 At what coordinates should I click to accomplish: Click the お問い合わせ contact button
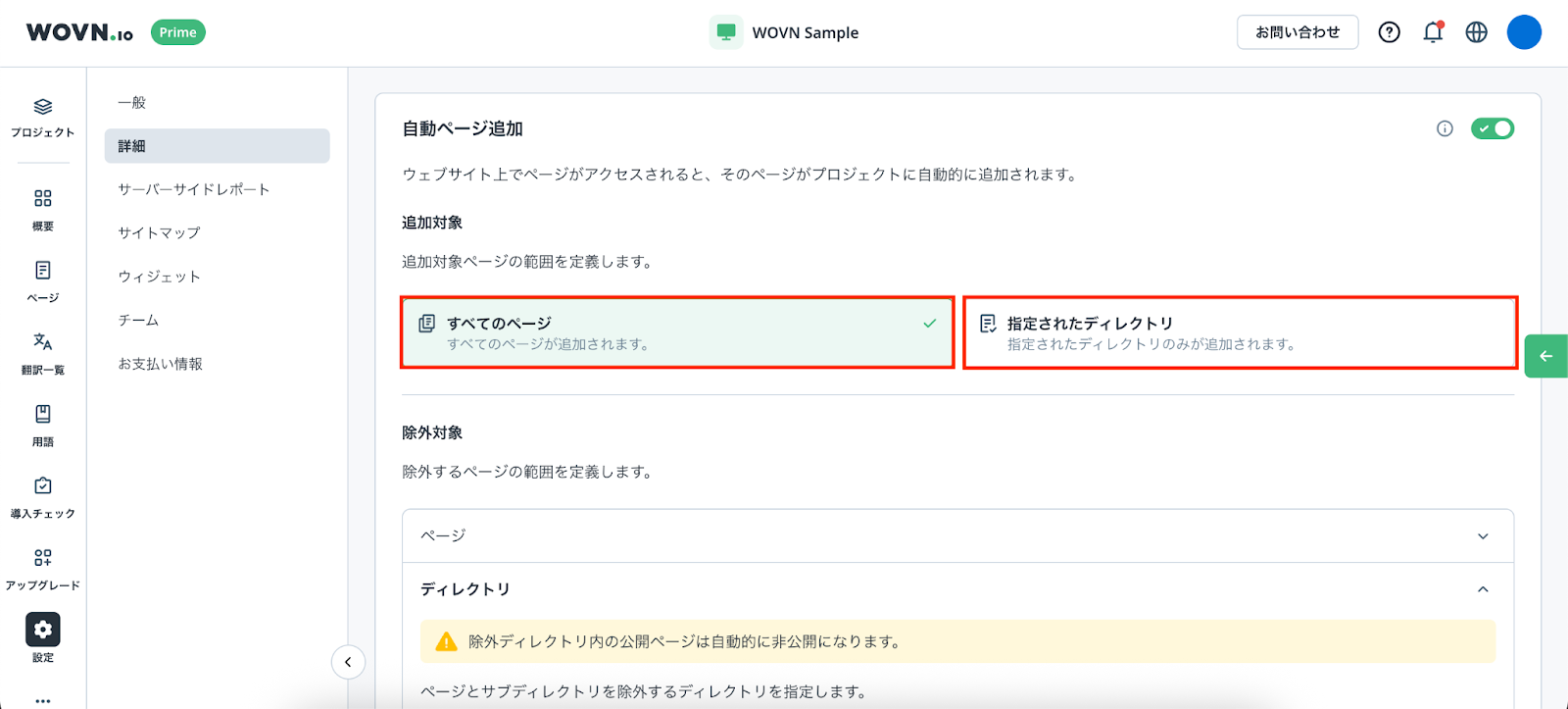[1297, 32]
